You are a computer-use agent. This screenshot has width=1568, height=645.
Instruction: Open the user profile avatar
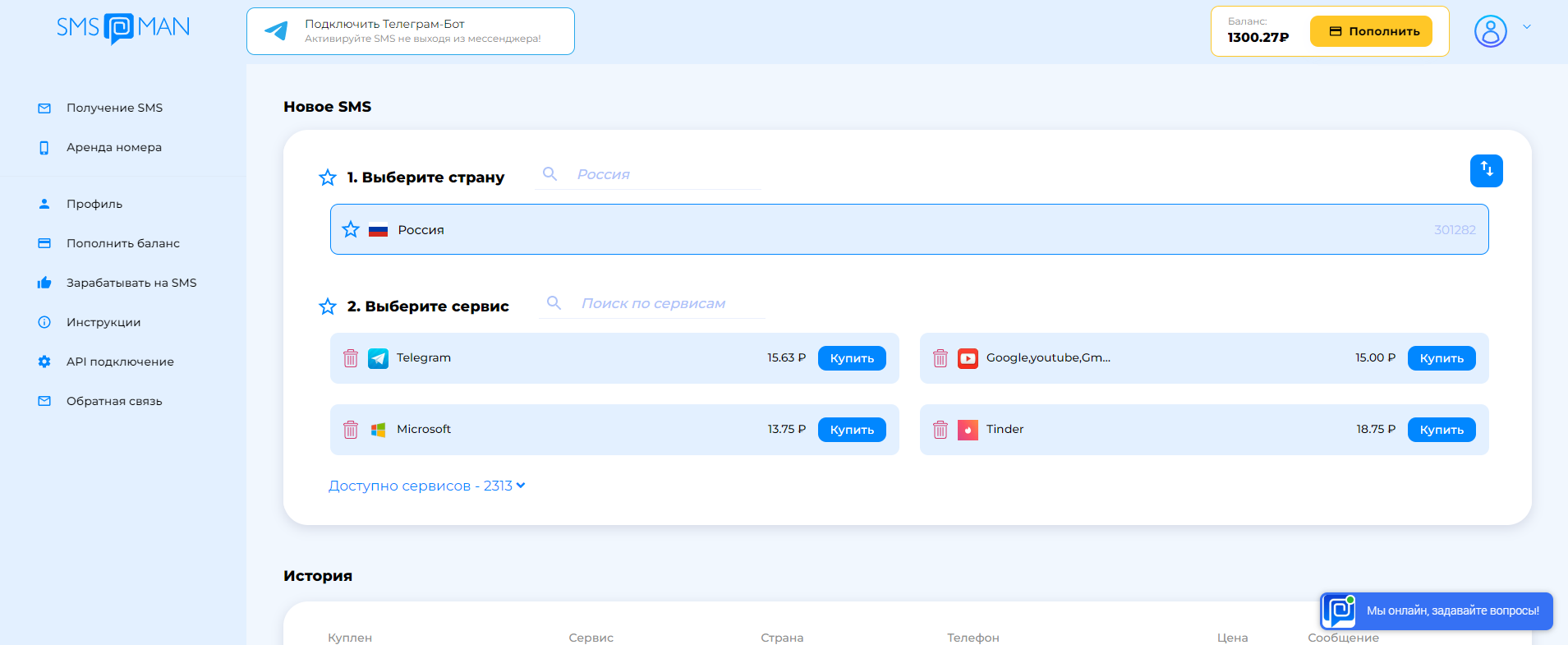[x=1490, y=31]
